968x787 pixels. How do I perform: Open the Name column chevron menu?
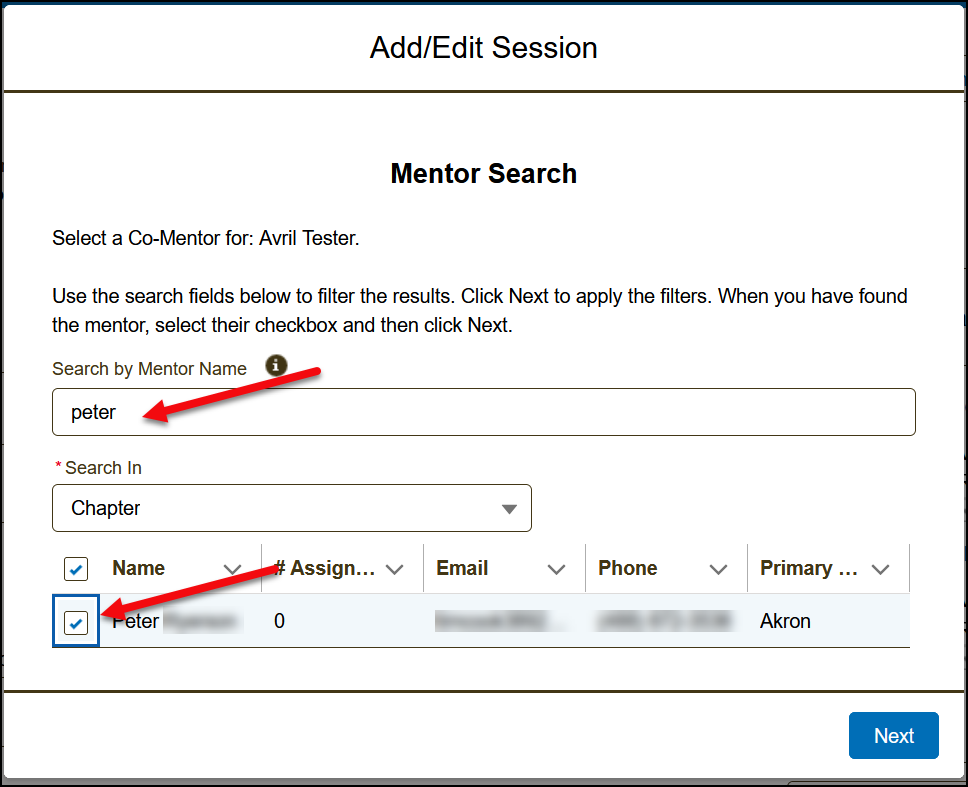[x=233, y=569]
